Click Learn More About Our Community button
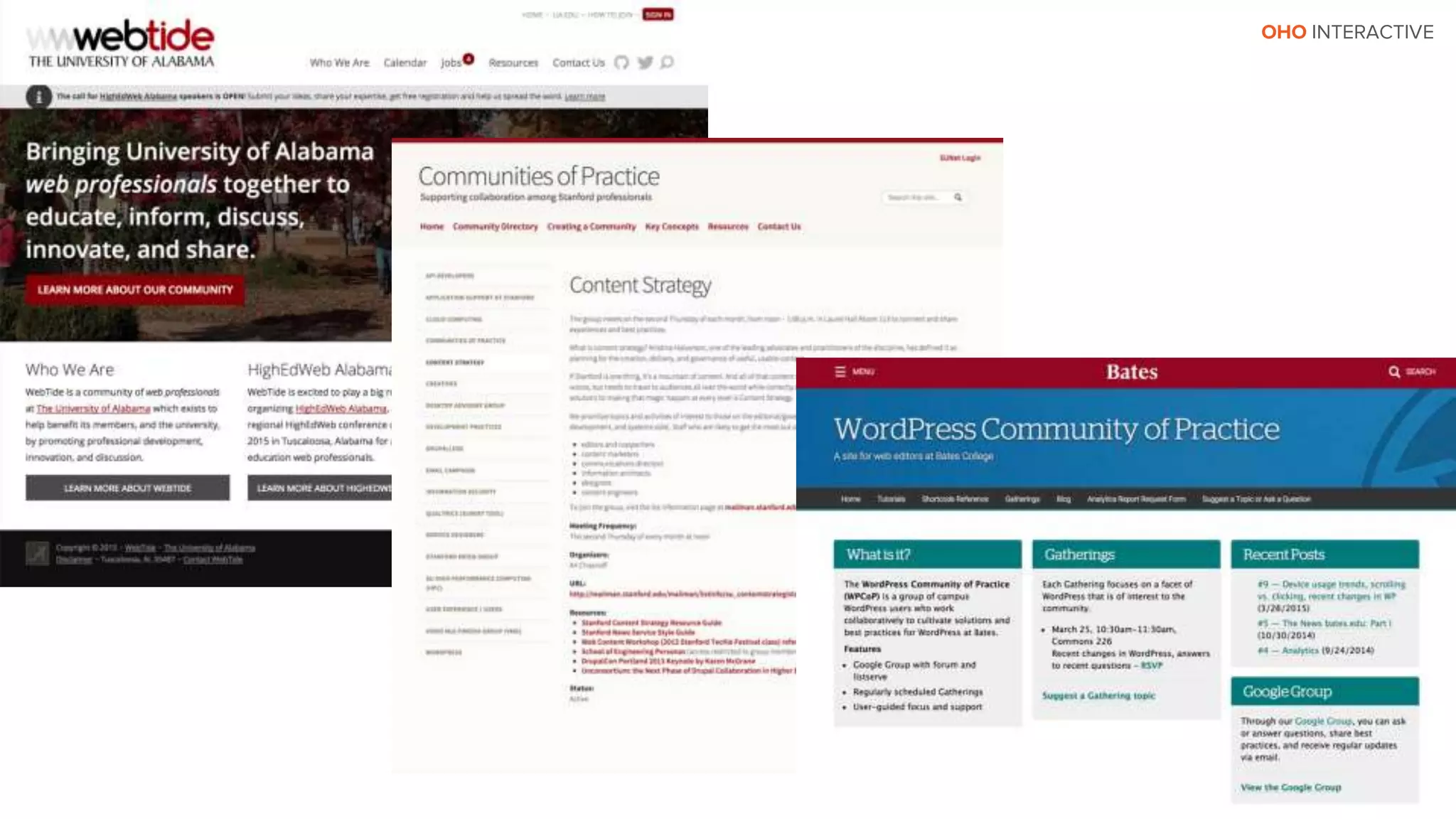Viewport: 1456px width, 819px height. (x=135, y=290)
